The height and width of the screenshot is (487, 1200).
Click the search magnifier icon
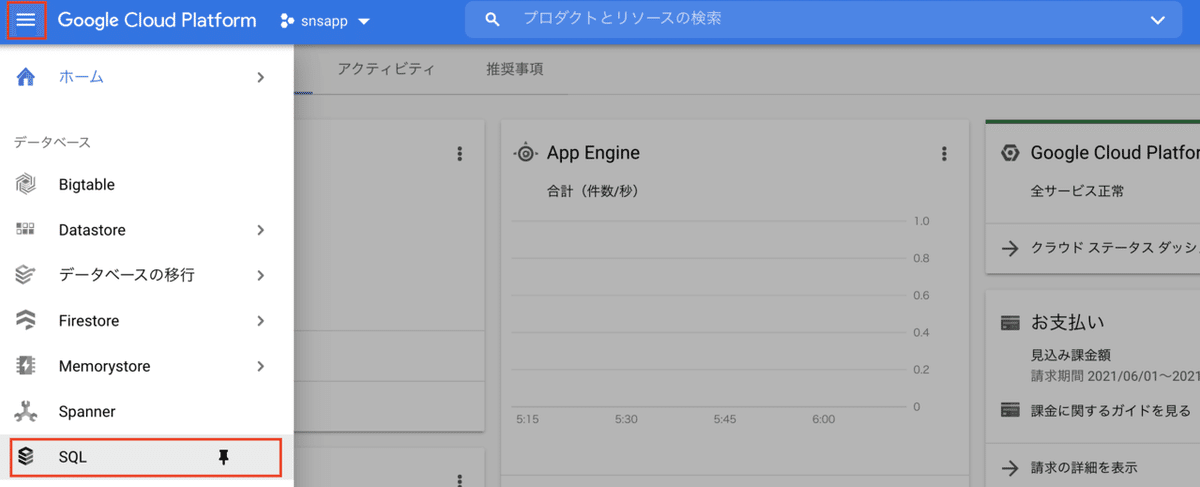point(491,20)
